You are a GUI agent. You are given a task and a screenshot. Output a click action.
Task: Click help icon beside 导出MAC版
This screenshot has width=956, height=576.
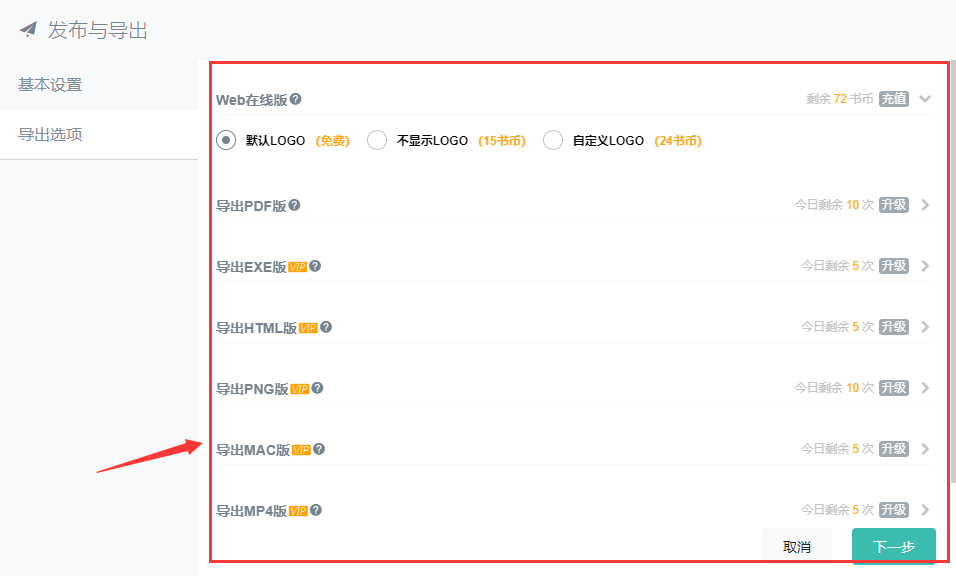(319, 449)
